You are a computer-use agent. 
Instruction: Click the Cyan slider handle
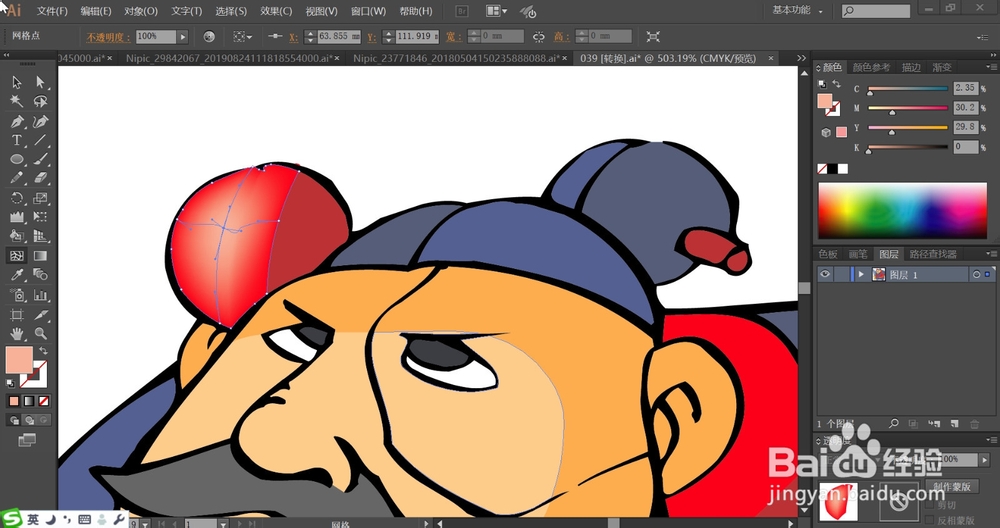tap(870, 93)
